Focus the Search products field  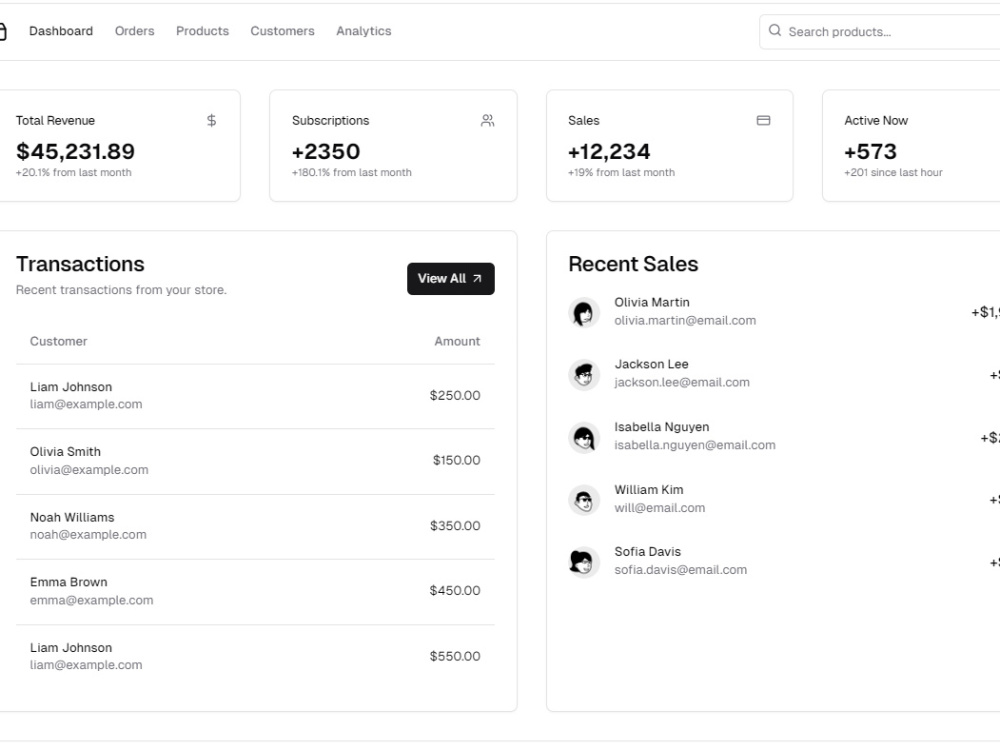(880, 31)
